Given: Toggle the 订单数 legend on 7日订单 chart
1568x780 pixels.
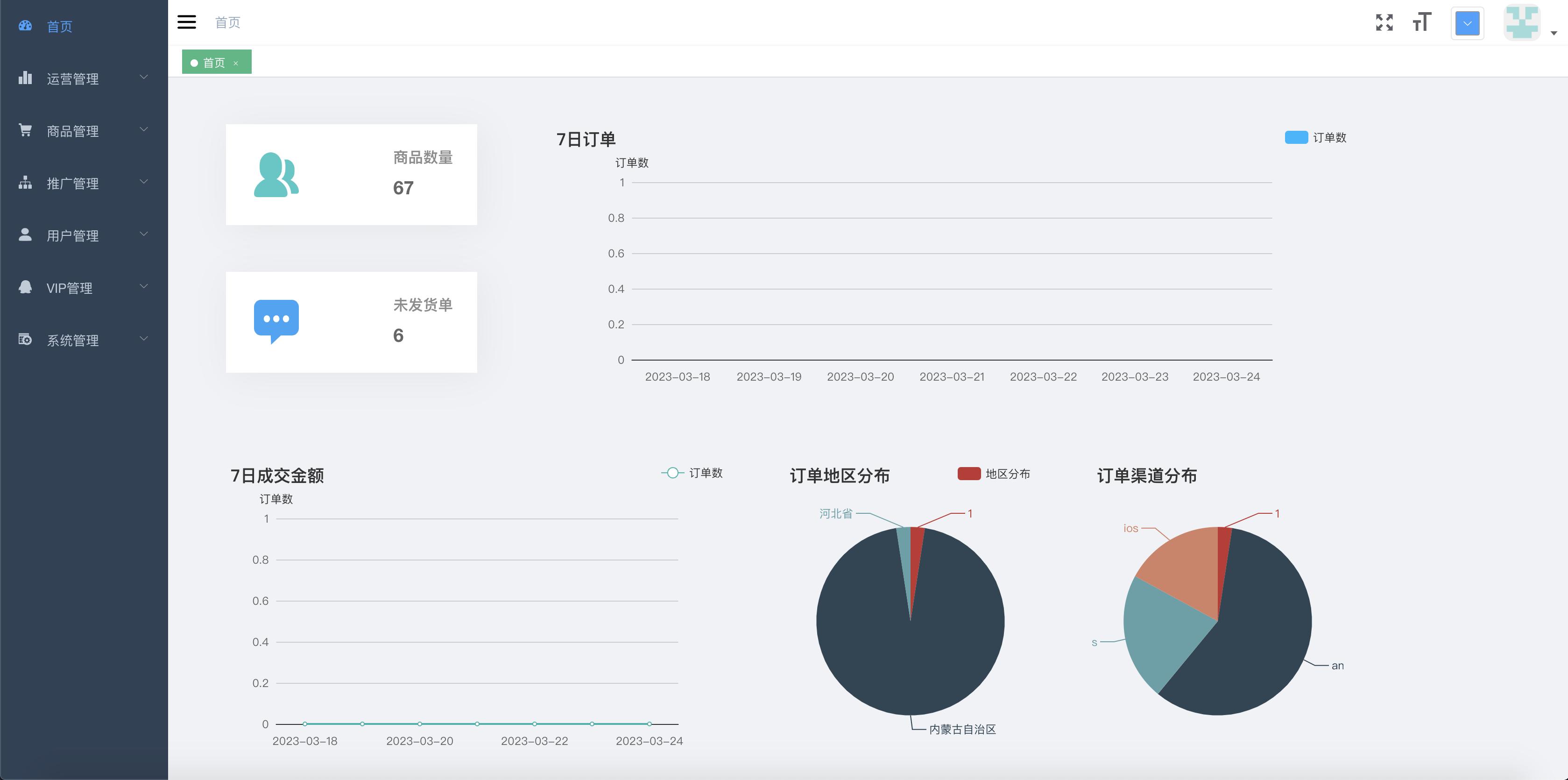Looking at the screenshot, I should (1316, 138).
